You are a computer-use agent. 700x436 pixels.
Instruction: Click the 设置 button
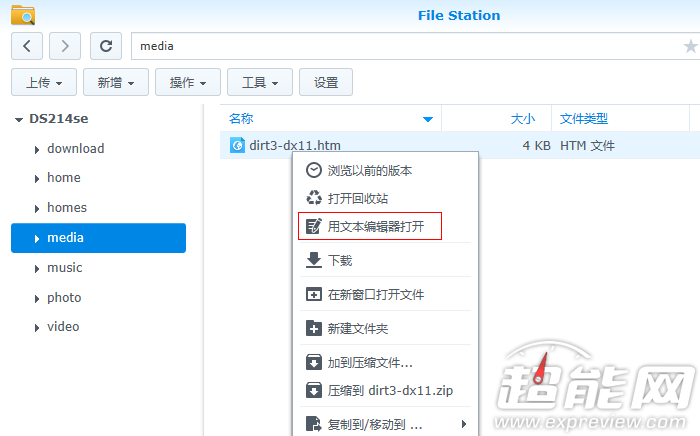point(326,82)
